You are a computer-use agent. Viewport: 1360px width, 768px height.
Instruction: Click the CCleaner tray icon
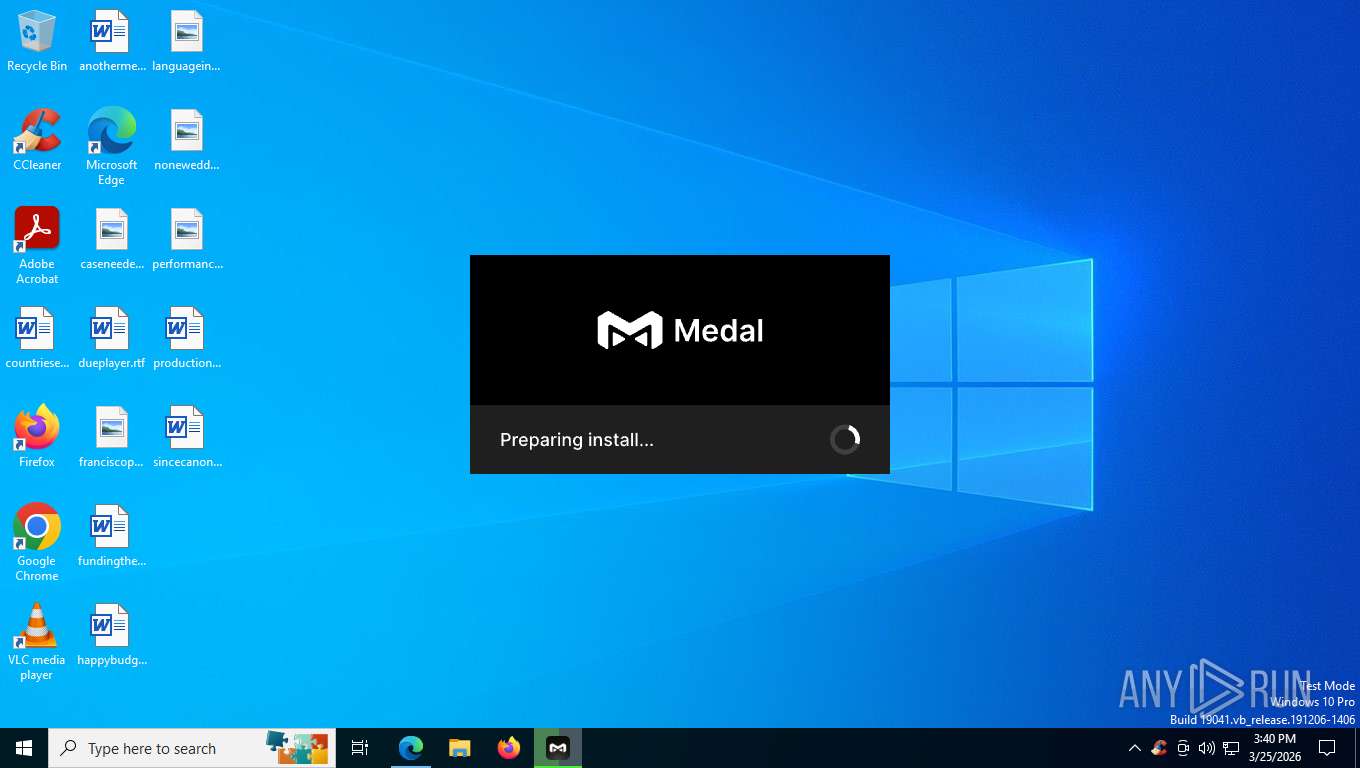coord(1159,748)
